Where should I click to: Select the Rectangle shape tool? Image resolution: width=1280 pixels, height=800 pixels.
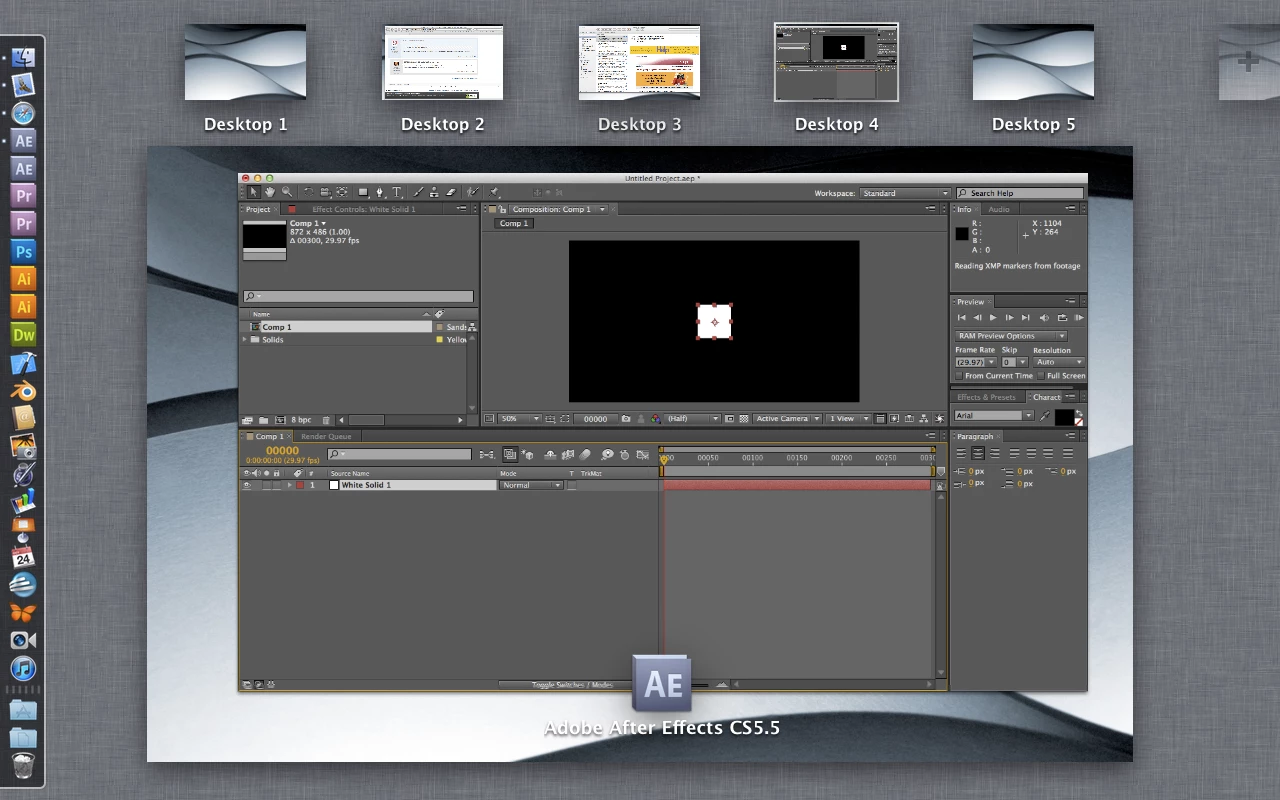click(x=364, y=192)
